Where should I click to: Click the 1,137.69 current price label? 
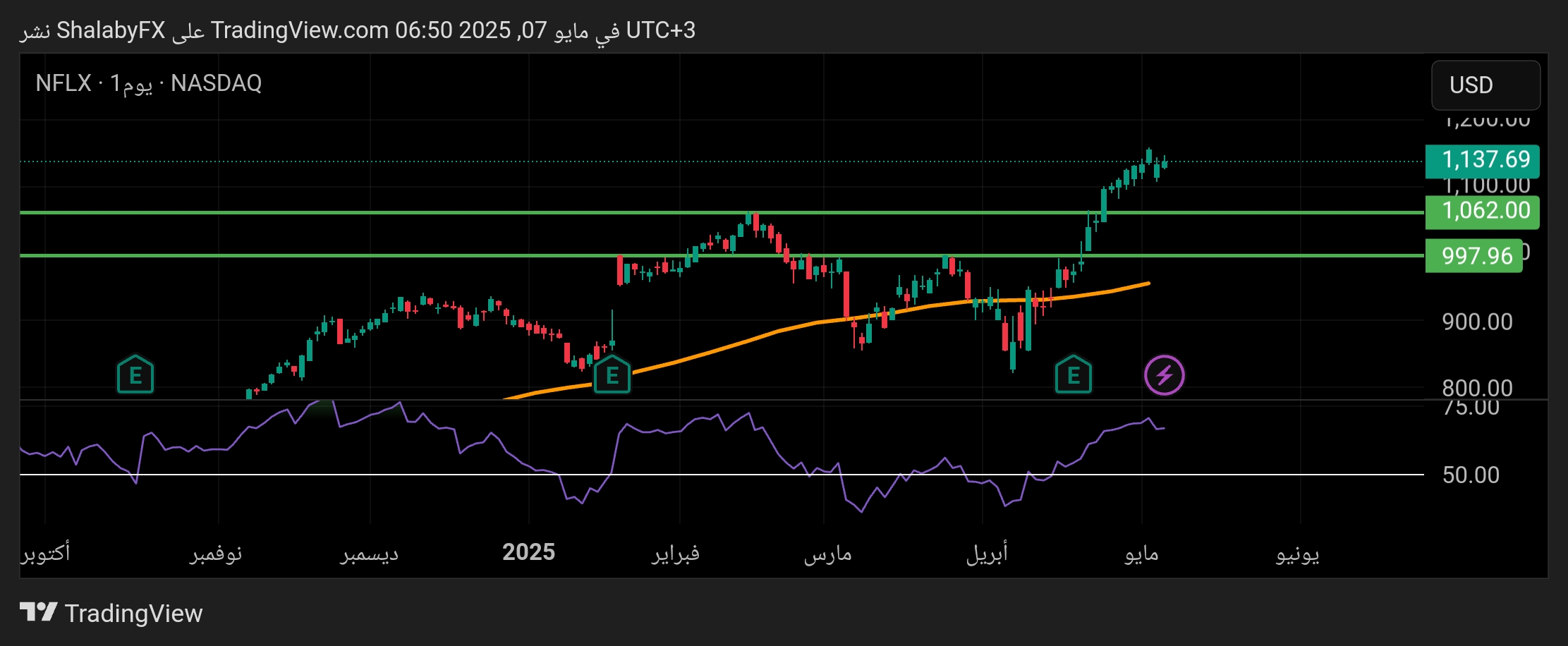(1482, 161)
